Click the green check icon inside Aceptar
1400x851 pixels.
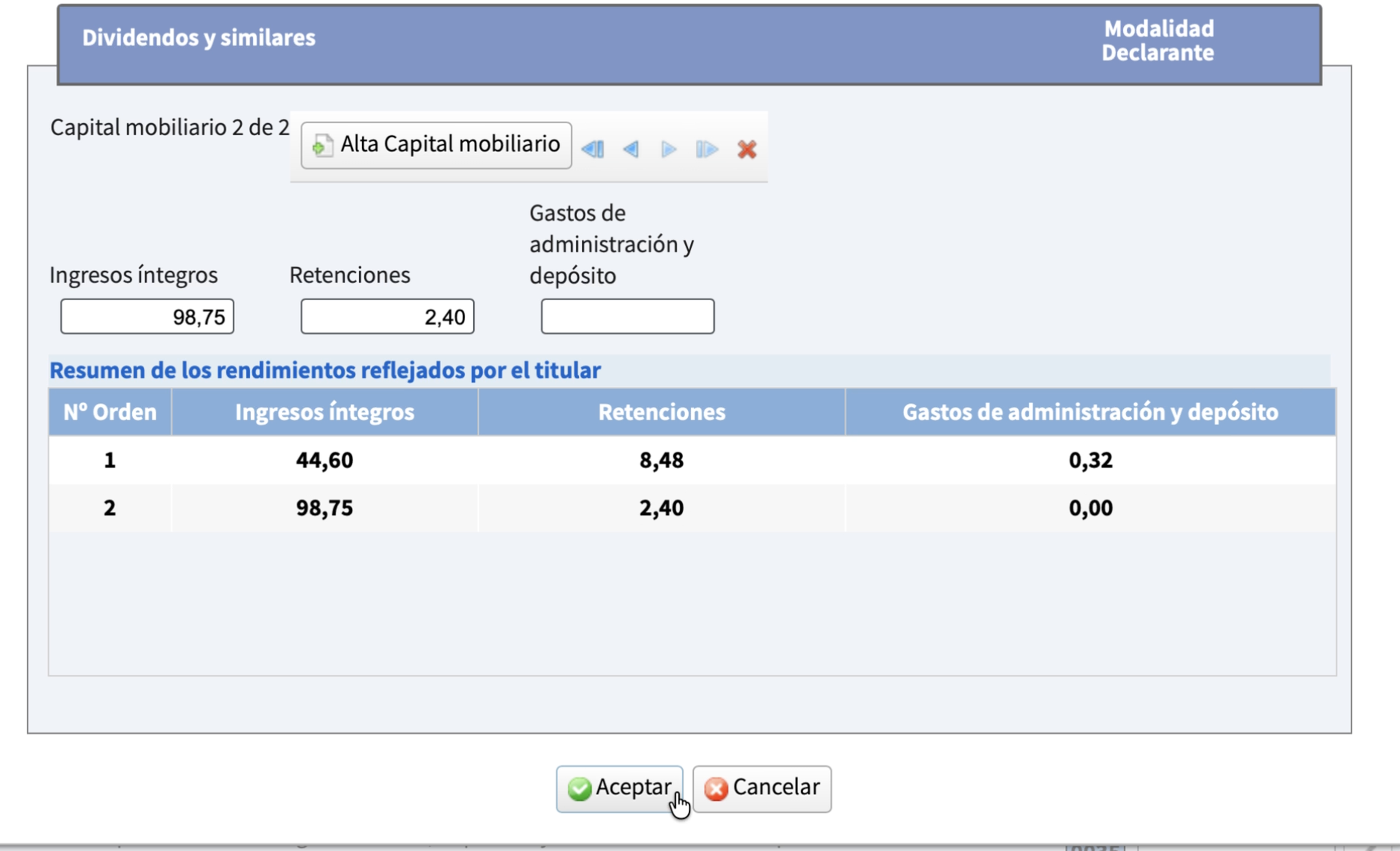tap(579, 788)
